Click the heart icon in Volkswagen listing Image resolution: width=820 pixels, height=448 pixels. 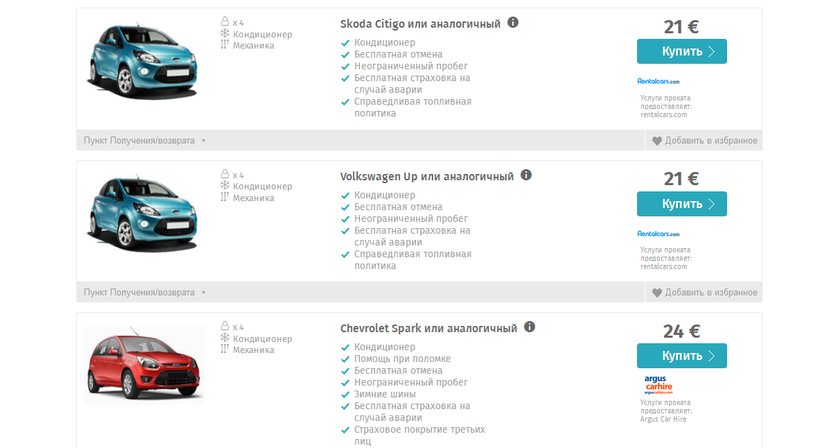click(657, 293)
